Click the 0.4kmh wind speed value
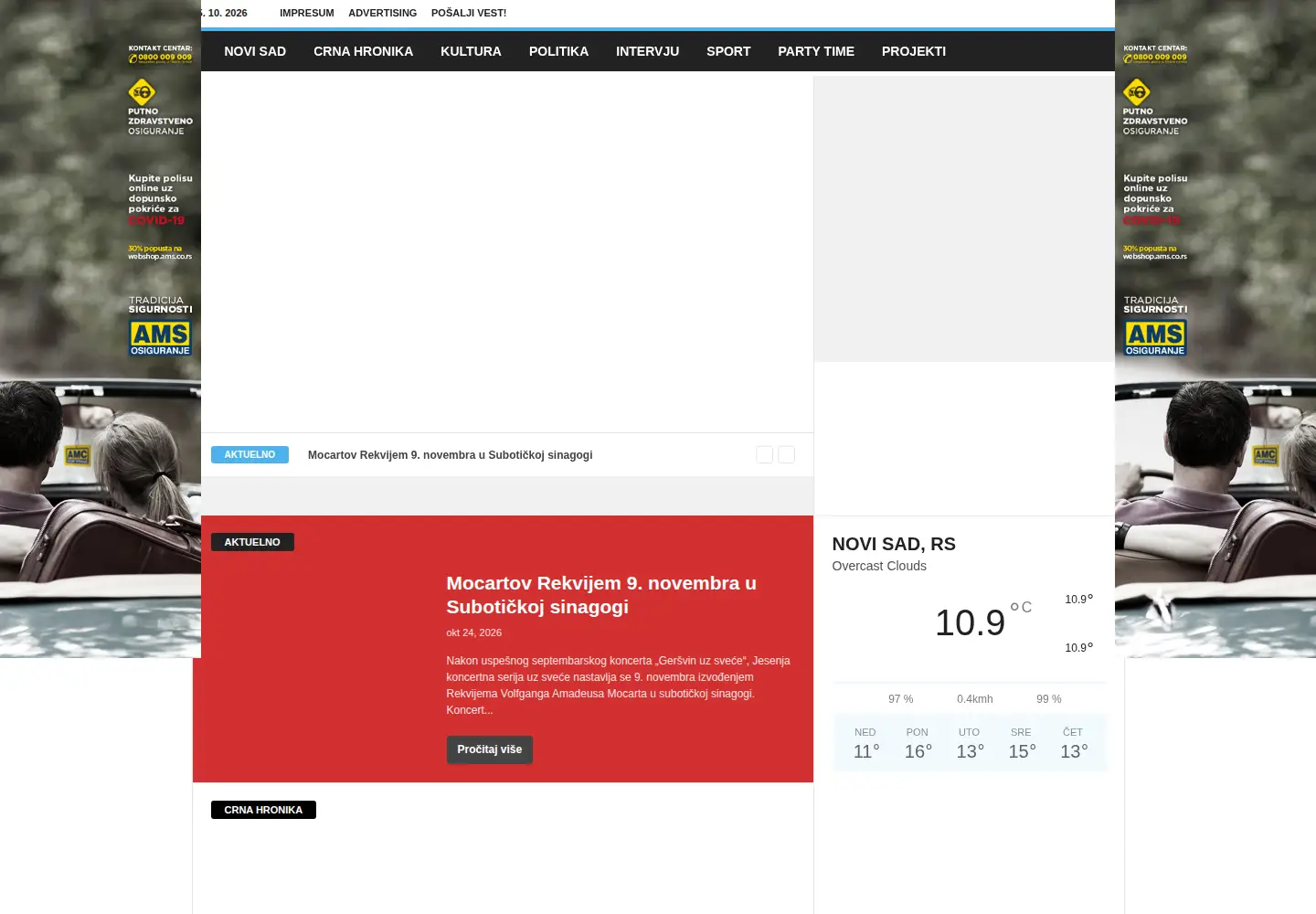 click(975, 699)
